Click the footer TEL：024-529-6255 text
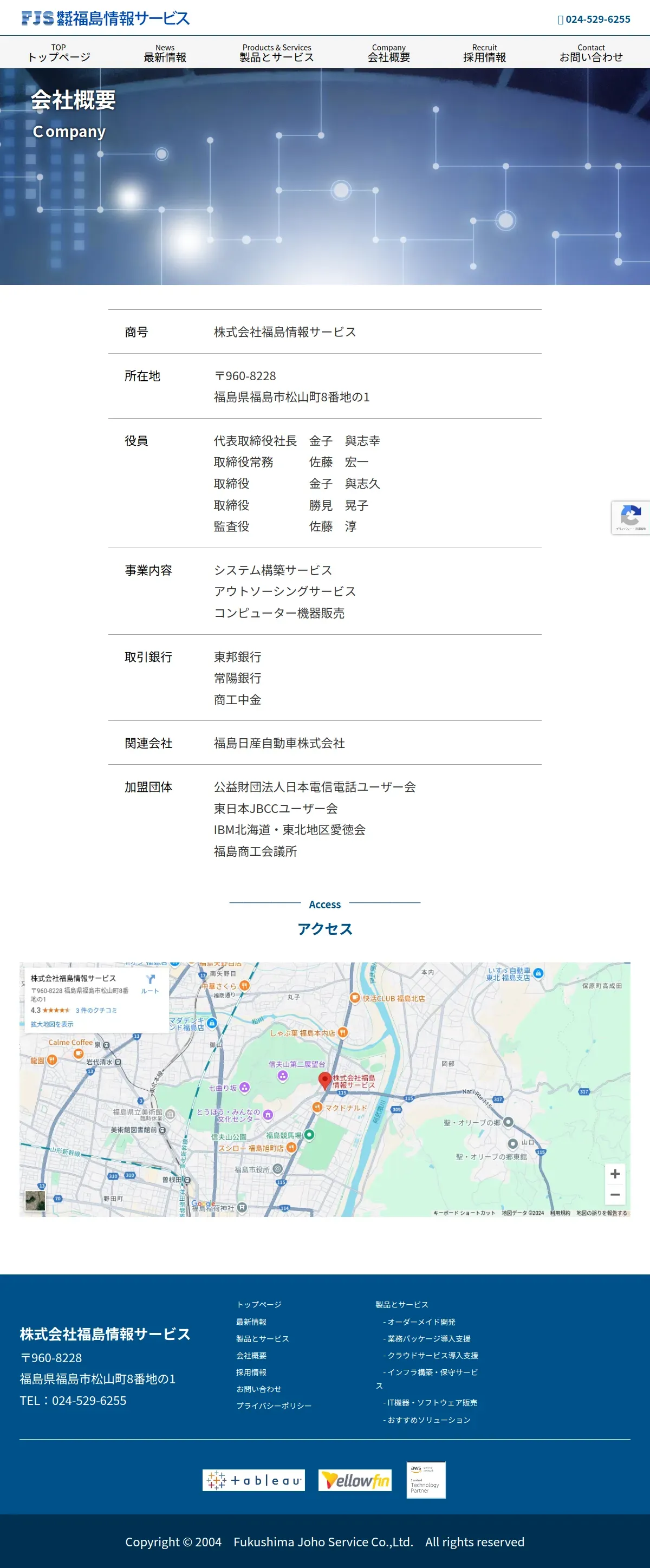 (x=73, y=1400)
